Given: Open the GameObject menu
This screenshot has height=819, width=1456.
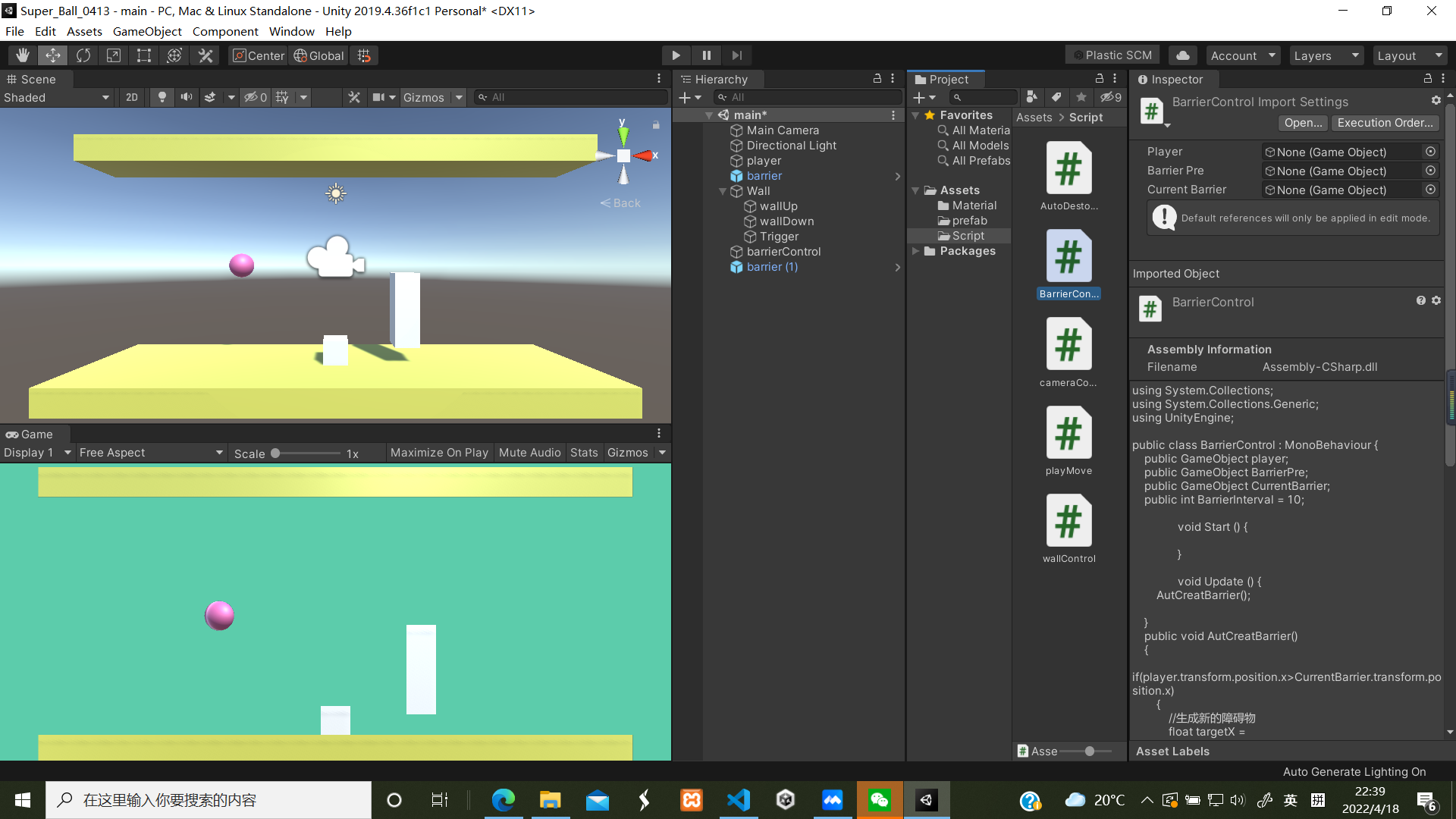Looking at the screenshot, I should pyautogui.click(x=147, y=31).
